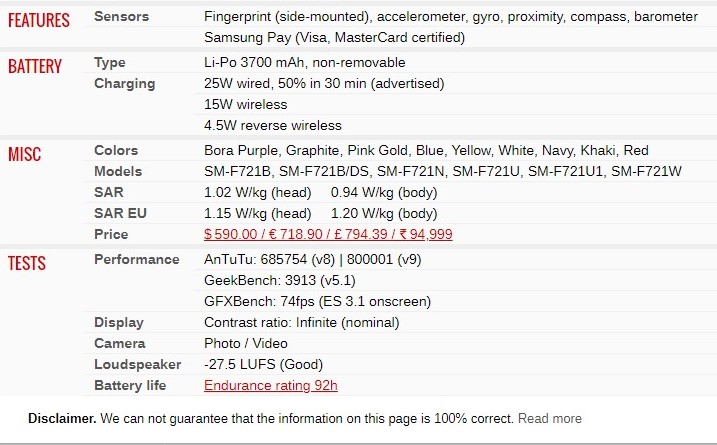Click the Price label
Image resolution: width=717 pixels, height=445 pixels.
pyautogui.click(x=111, y=235)
